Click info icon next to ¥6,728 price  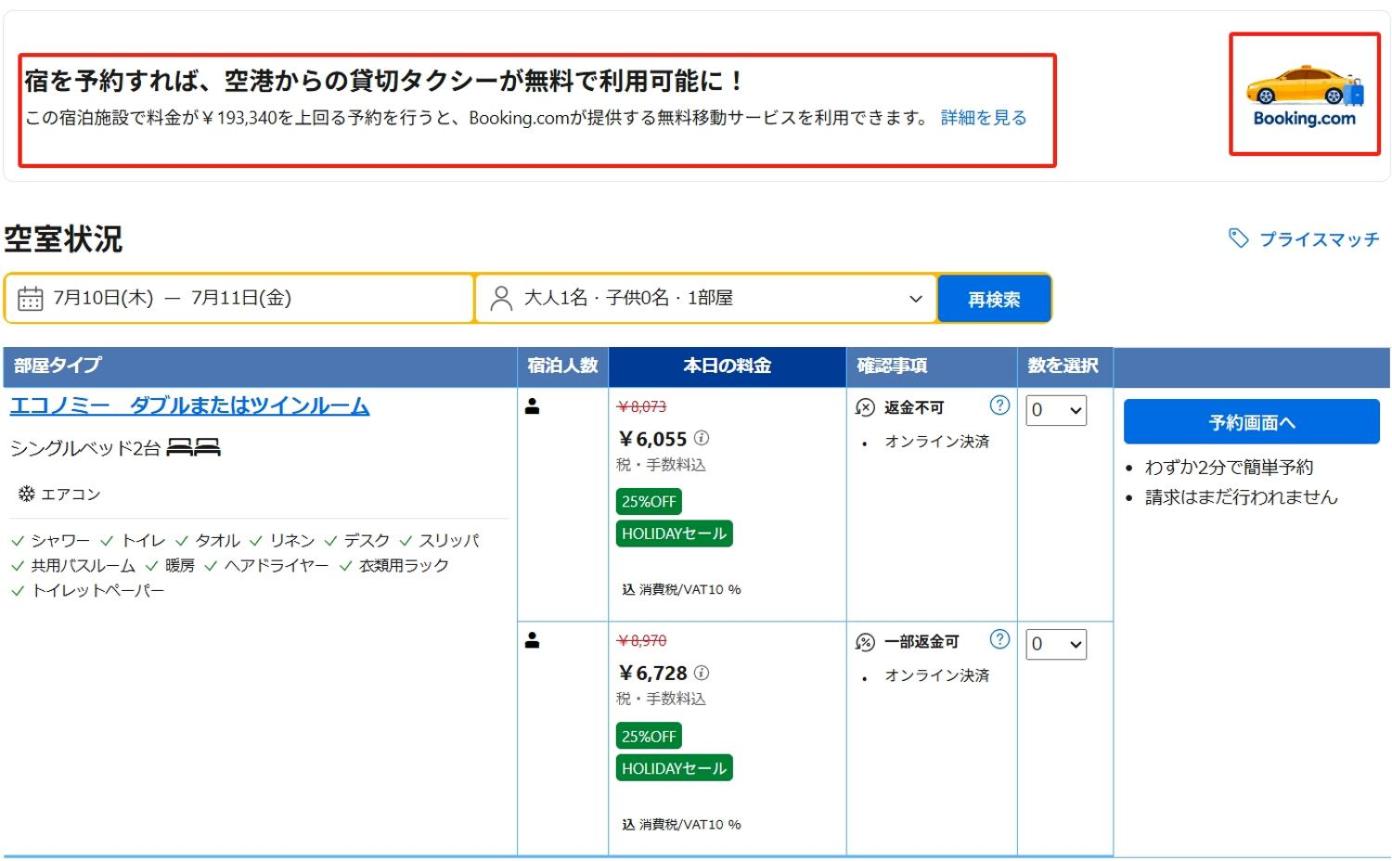[x=702, y=673]
